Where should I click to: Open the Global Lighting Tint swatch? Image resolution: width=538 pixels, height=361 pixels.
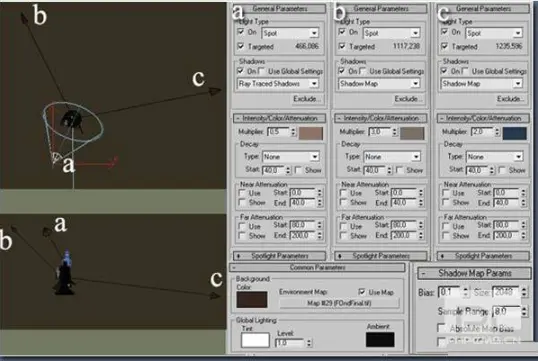click(x=255, y=340)
